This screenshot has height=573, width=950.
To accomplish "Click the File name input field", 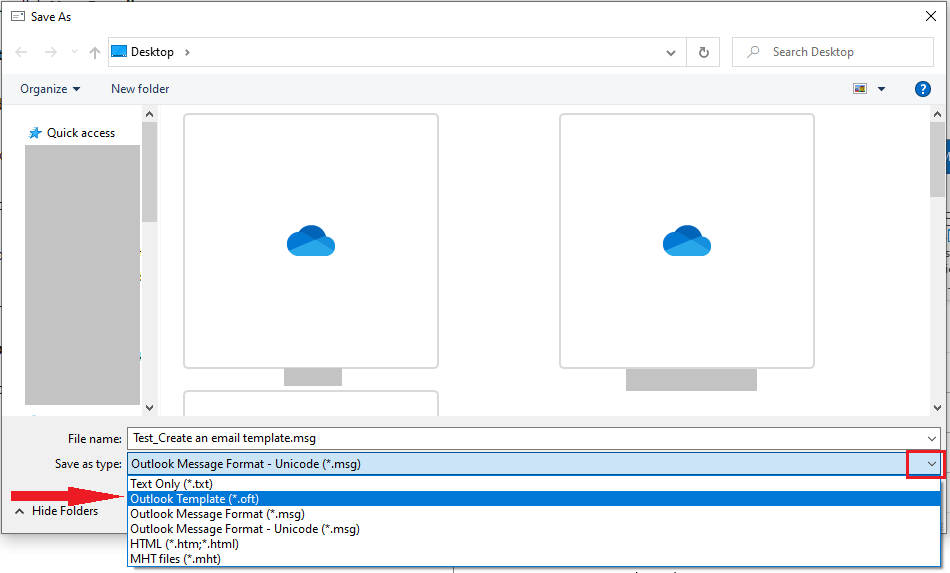I will [525, 438].
